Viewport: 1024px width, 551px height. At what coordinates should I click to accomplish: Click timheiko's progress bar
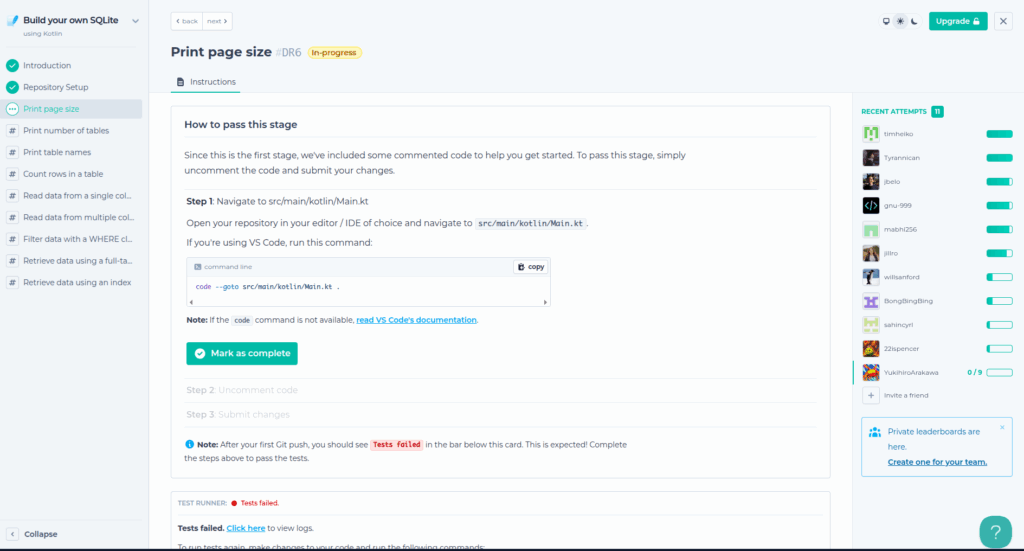999,134
